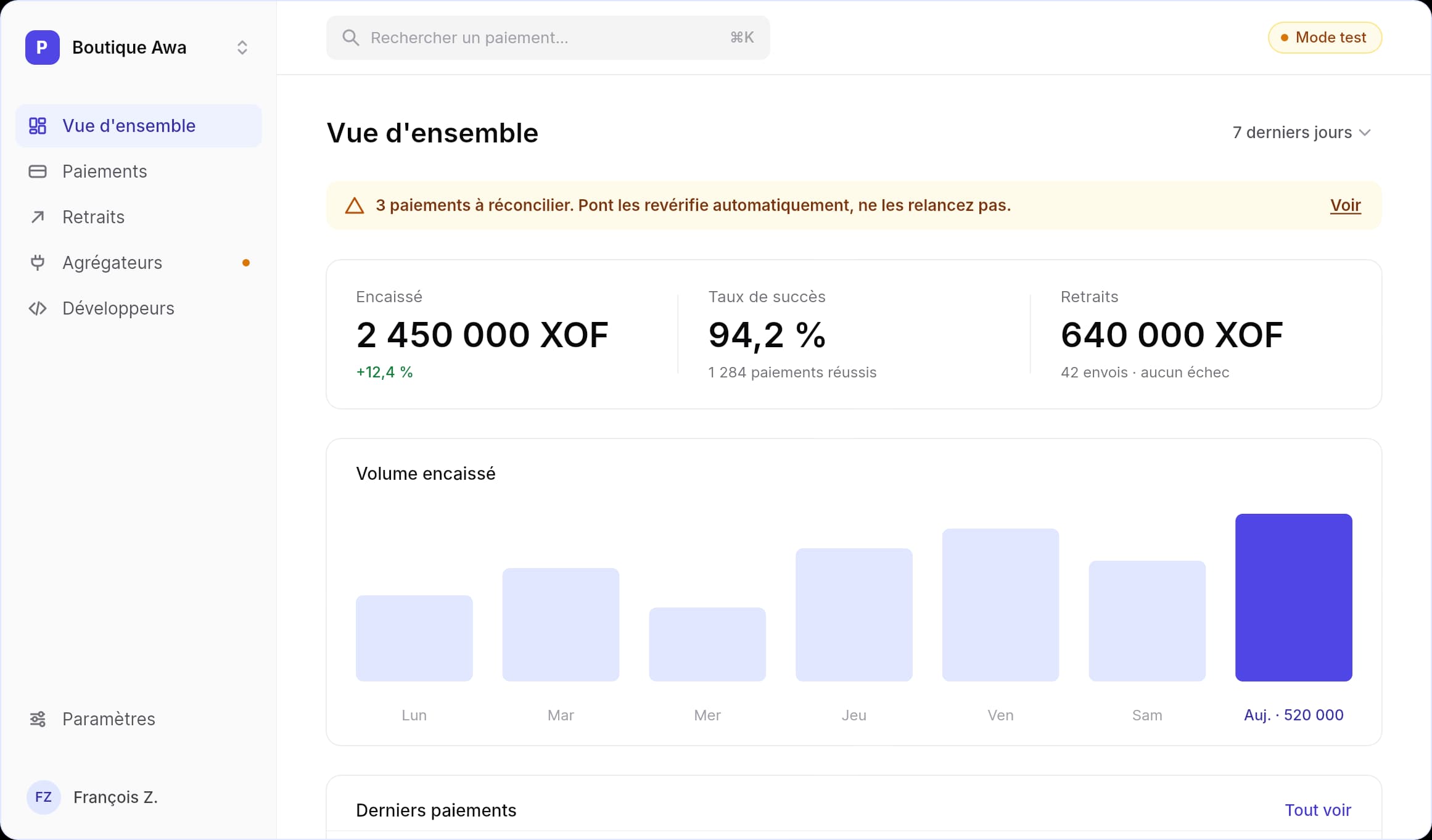The width and height of the screenshot is (1432, 840).
Task: Focus the Rechercher un paiement field
Action: pyautogui.click(x=548, y=38)
